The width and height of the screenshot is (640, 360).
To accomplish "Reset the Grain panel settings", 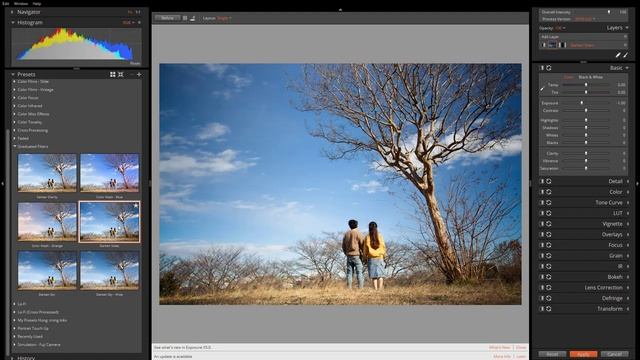I will tap(549, 256).
